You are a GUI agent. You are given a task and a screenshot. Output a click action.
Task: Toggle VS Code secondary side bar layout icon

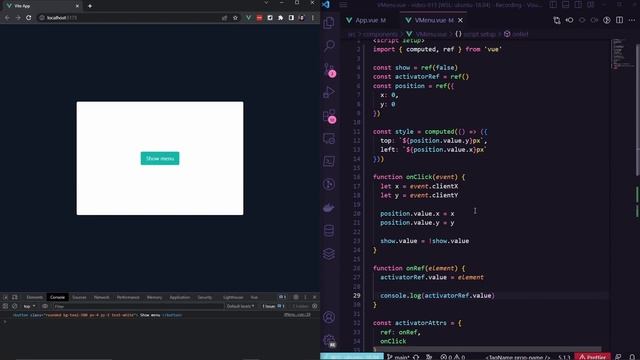click(x=578, y=5)
